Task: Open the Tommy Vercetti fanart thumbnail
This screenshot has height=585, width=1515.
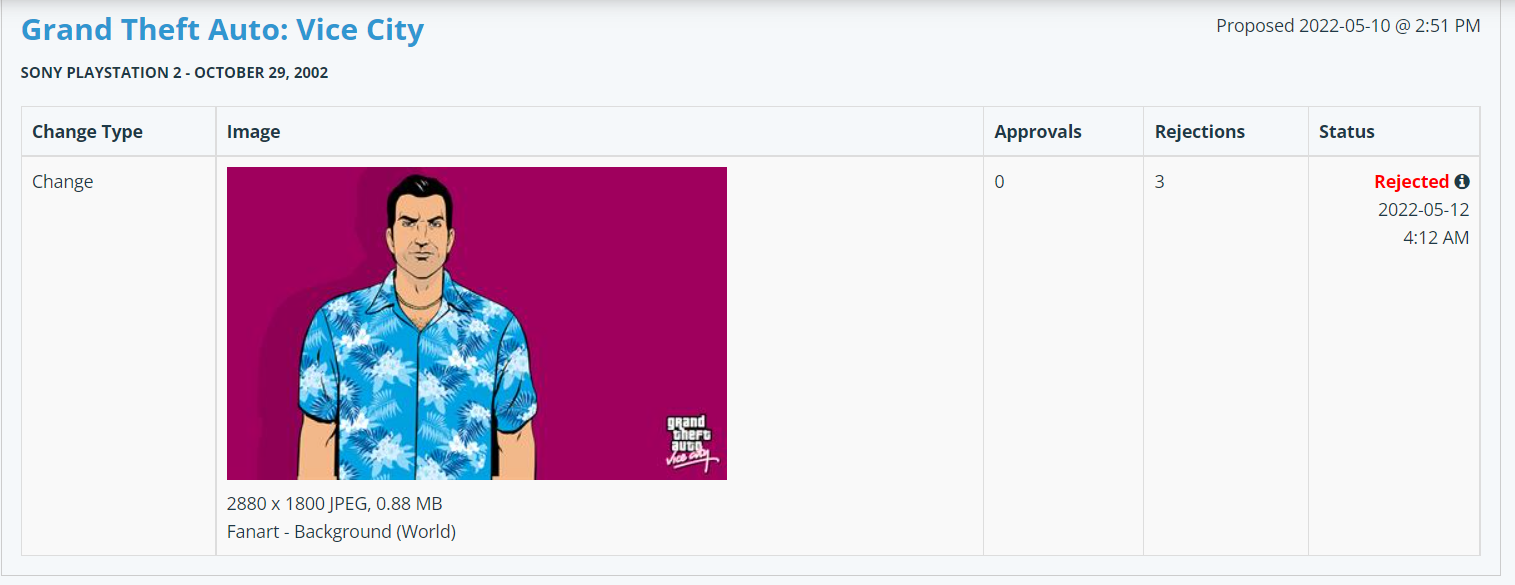Action: click(477, 323)
